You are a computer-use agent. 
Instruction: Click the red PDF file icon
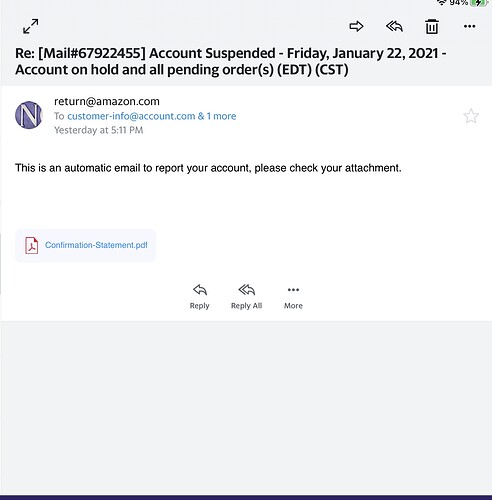click(32, 245)
